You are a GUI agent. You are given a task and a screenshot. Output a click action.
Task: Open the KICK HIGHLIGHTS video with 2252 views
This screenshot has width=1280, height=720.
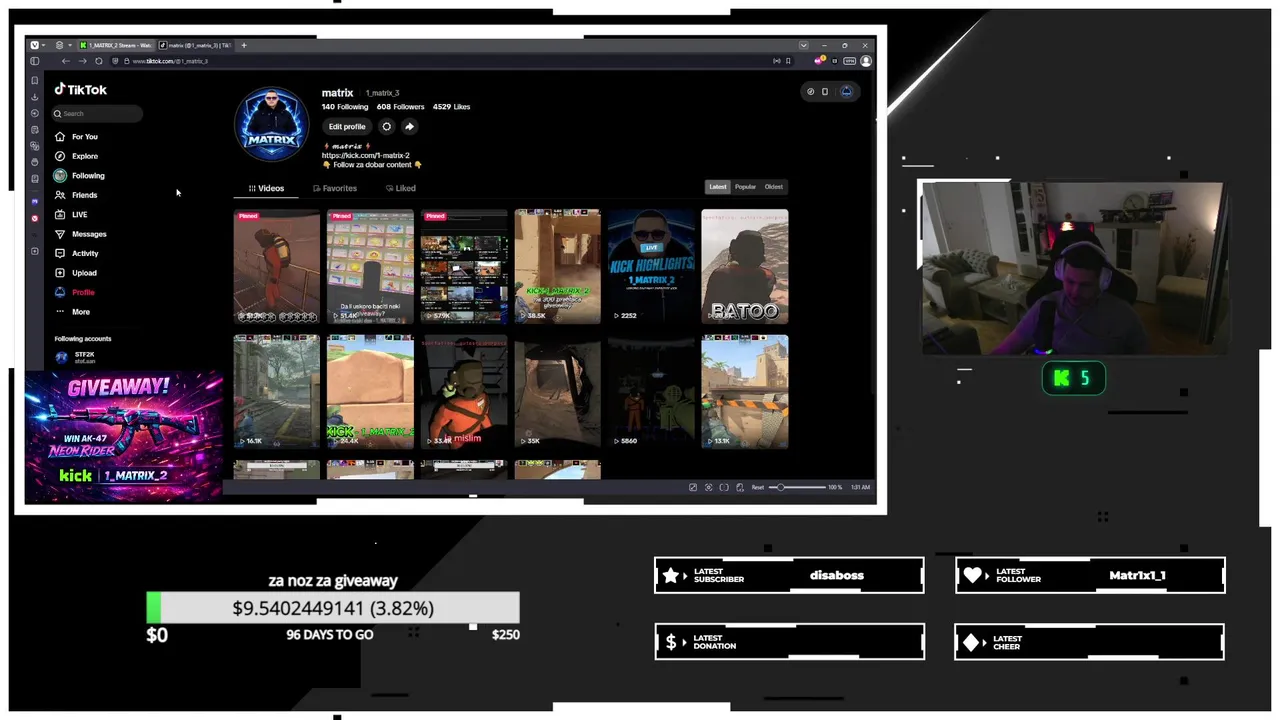coord(651,266)
